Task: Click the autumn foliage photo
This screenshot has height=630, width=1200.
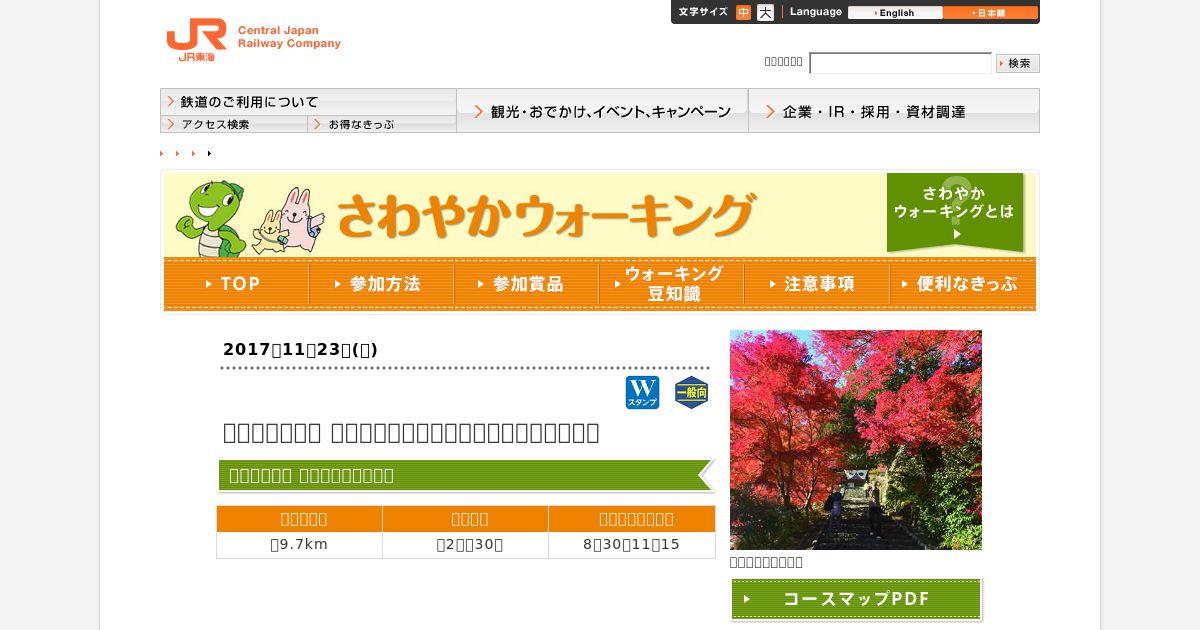Action: point(856,440)
